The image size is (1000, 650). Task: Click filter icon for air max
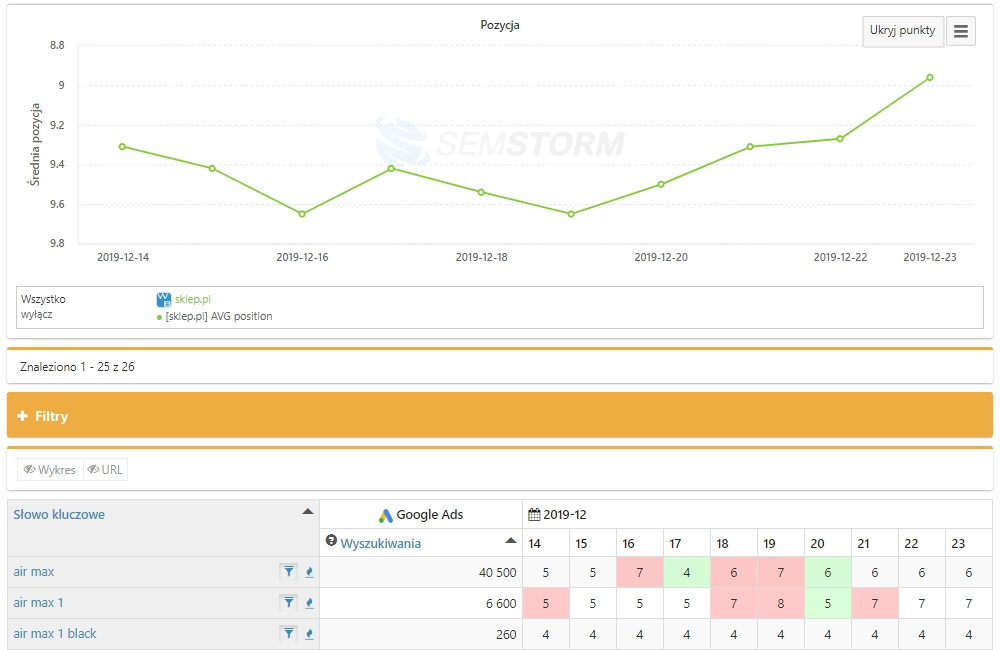click(288, 572)
